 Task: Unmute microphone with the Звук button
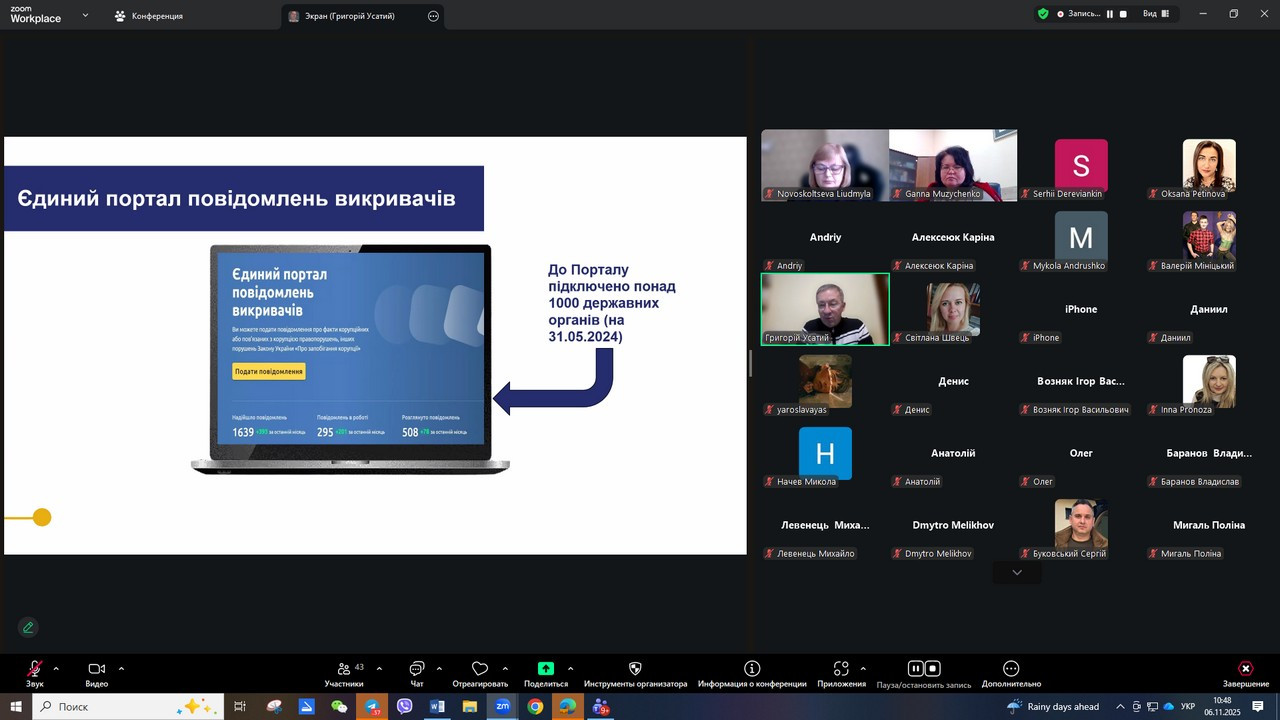click(x=35, y=669)
